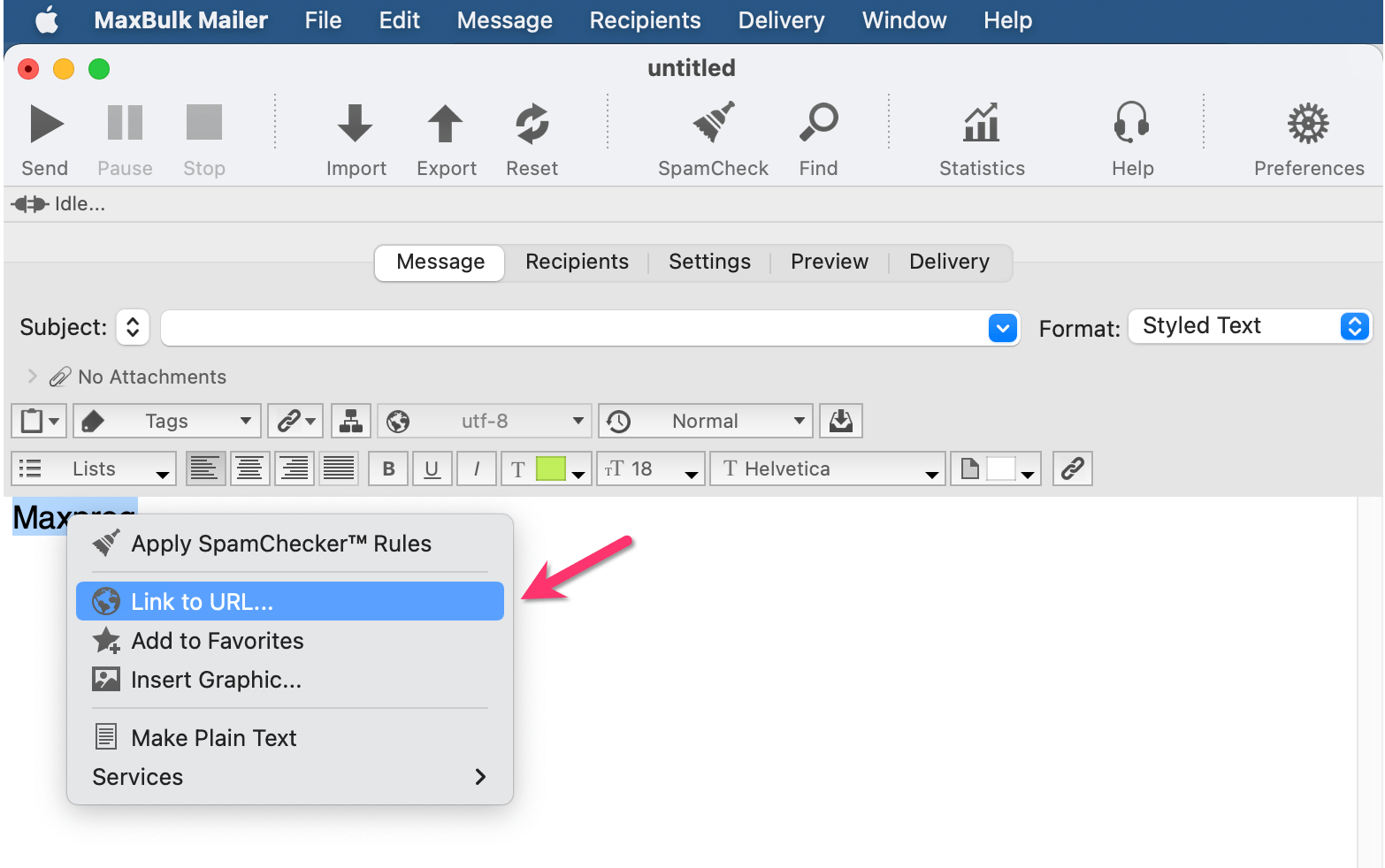This screenshot has width=1385, height=868.
Task: Start sending with the Send button
Action: click(x=47, y=124)
